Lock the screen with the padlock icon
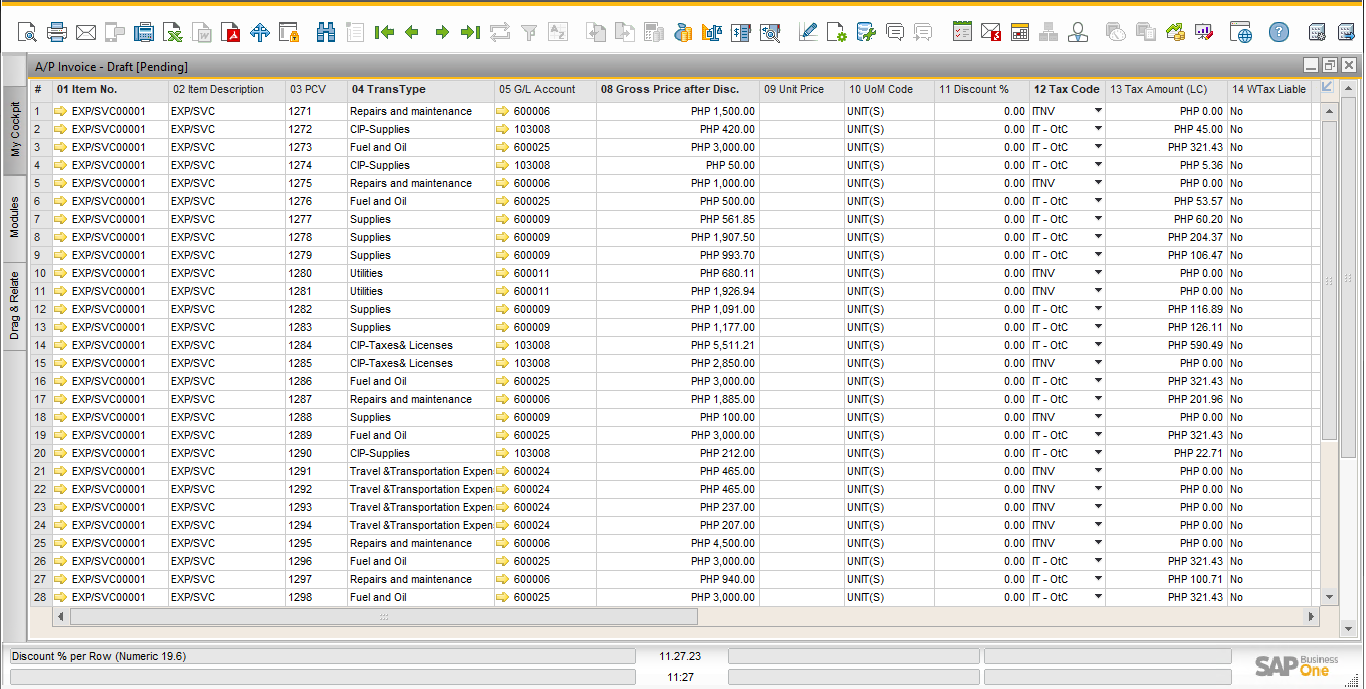This screenshot has width=1366, height=689. click(289, 33)
